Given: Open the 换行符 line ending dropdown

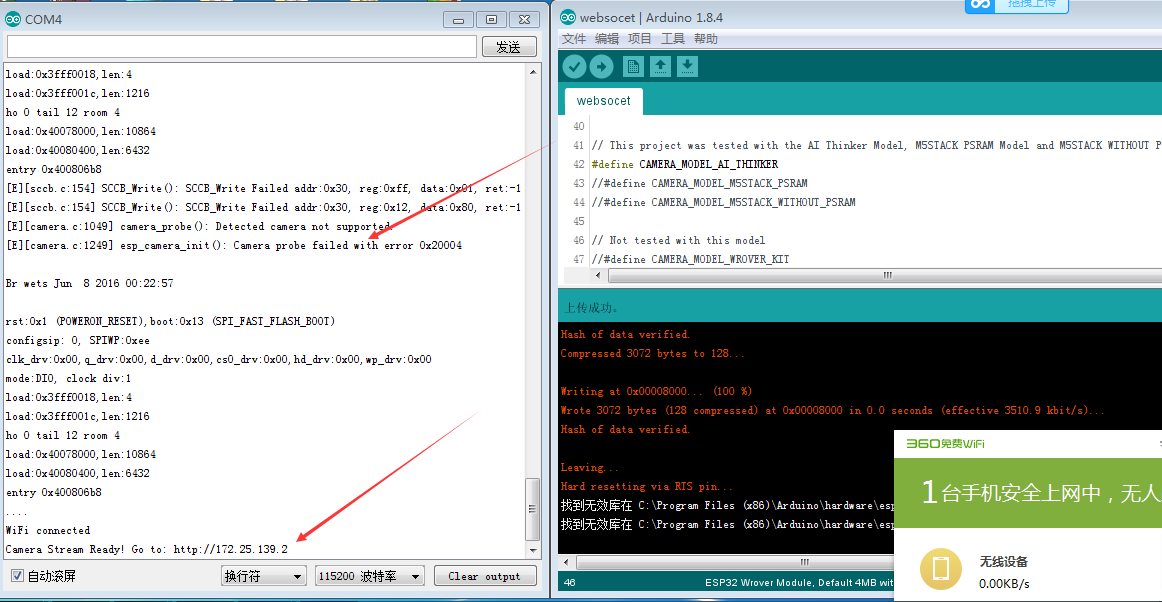Looking at the screenshot, I should click(264, 576).
